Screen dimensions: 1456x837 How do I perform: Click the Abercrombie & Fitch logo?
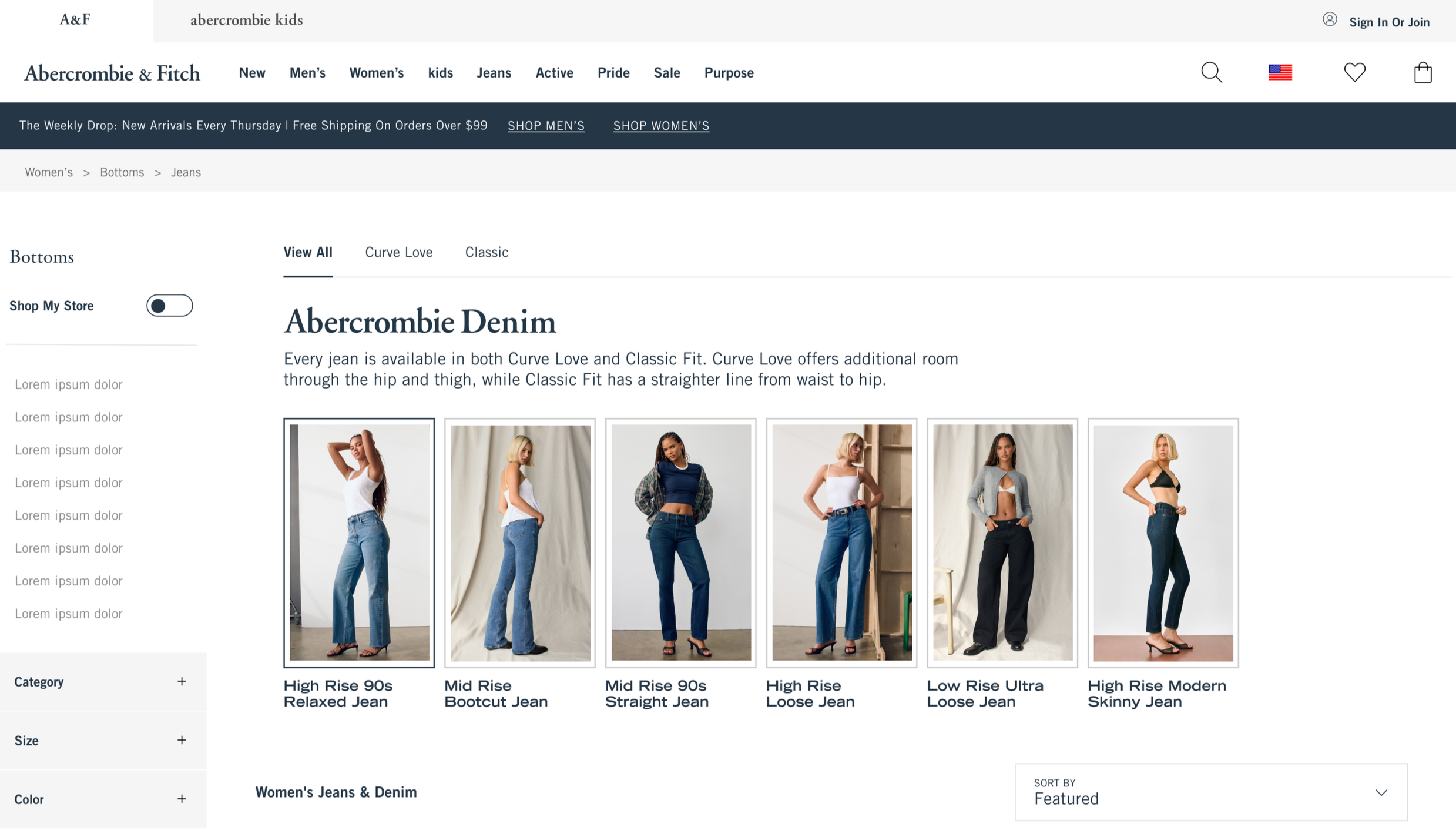[x=112, y=73]
